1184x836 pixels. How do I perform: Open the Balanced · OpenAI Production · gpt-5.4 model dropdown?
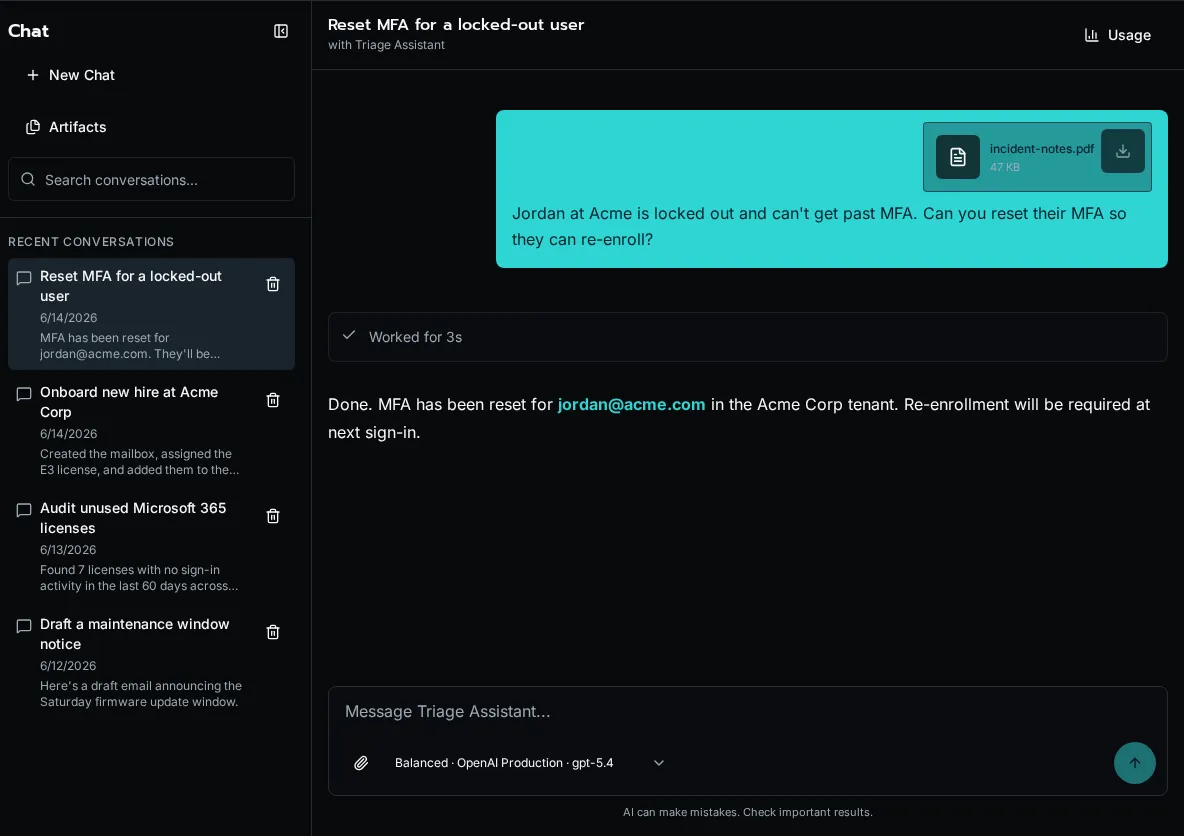tap(529, 763)
